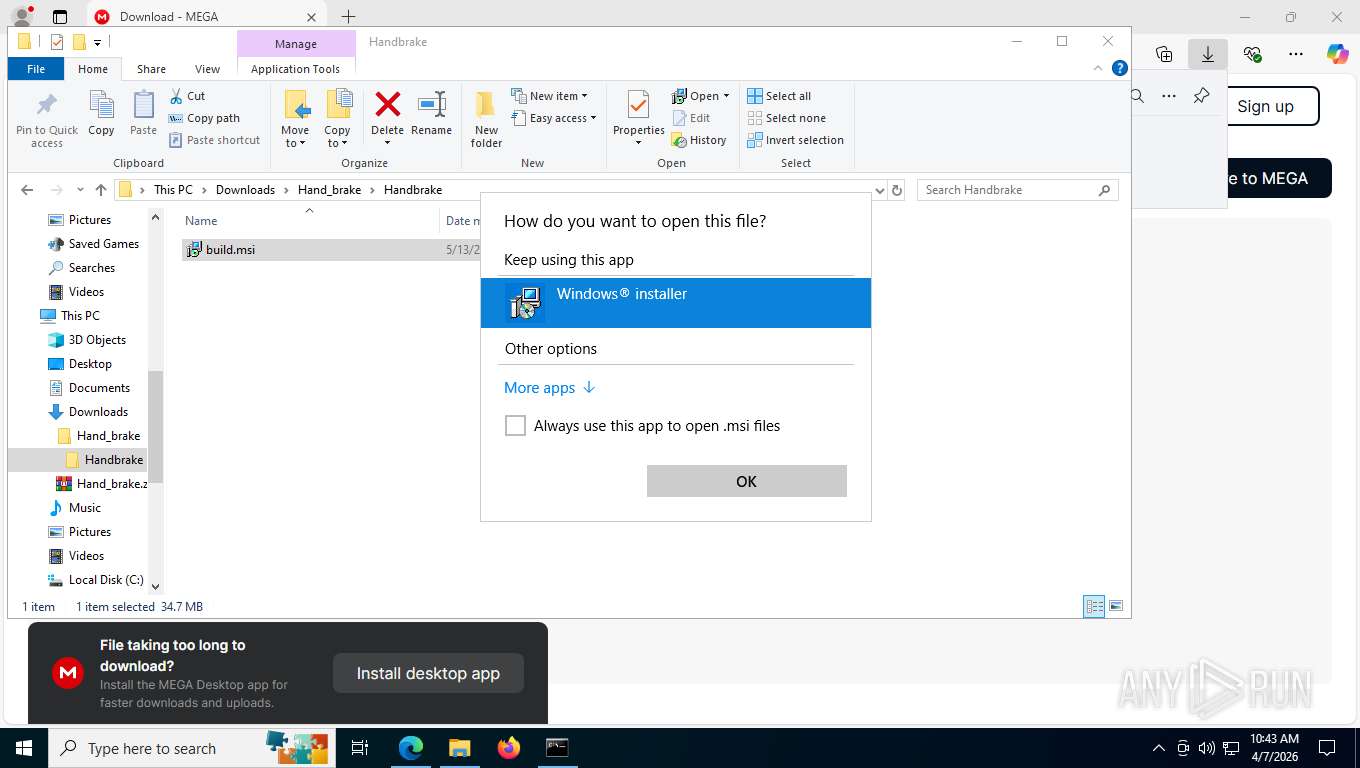
Task: Collapse the ribbon with chevron
Action: 1100,69
